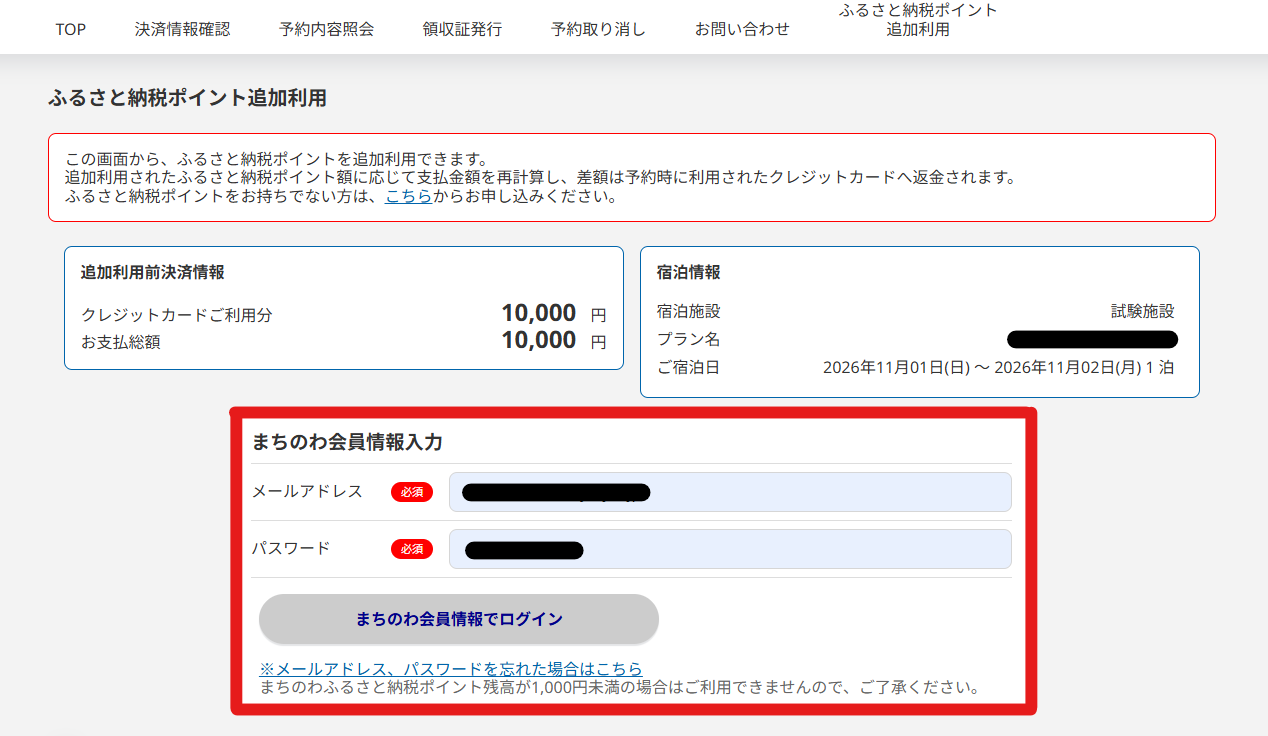Focus the パスワード input field
The image size is (1268, 736).
tap(730, 549)
